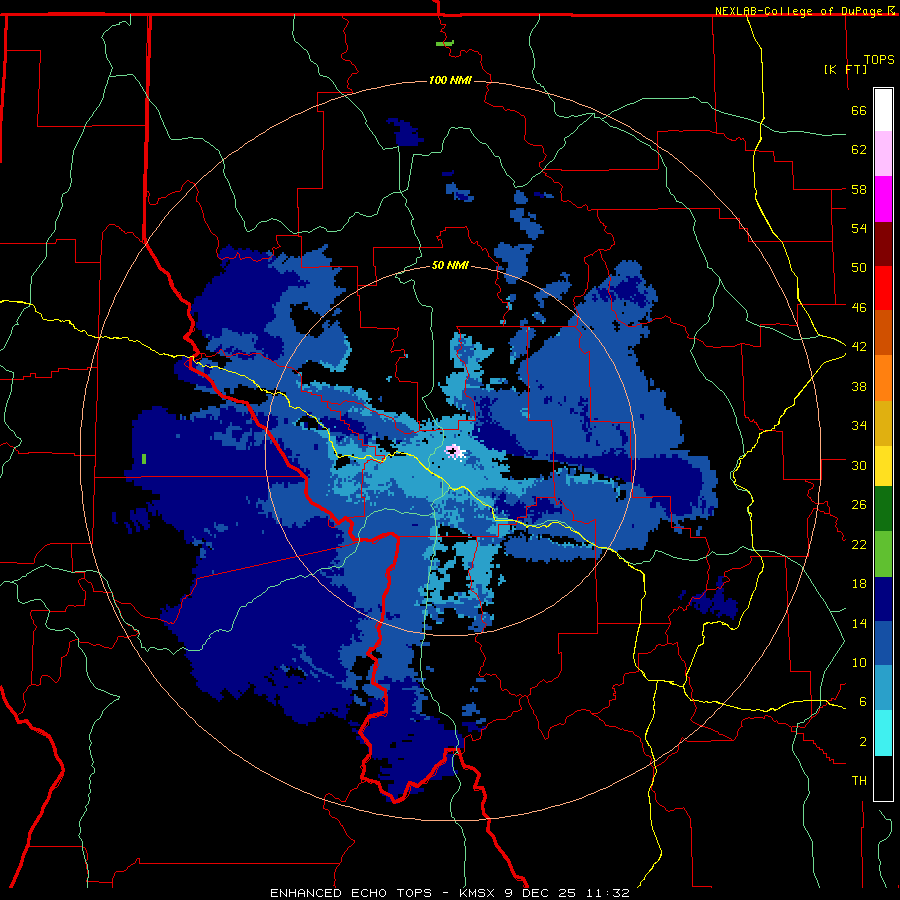Select the light orange legend swatch
Screen dimensions: 900x900
click(883, 378)
